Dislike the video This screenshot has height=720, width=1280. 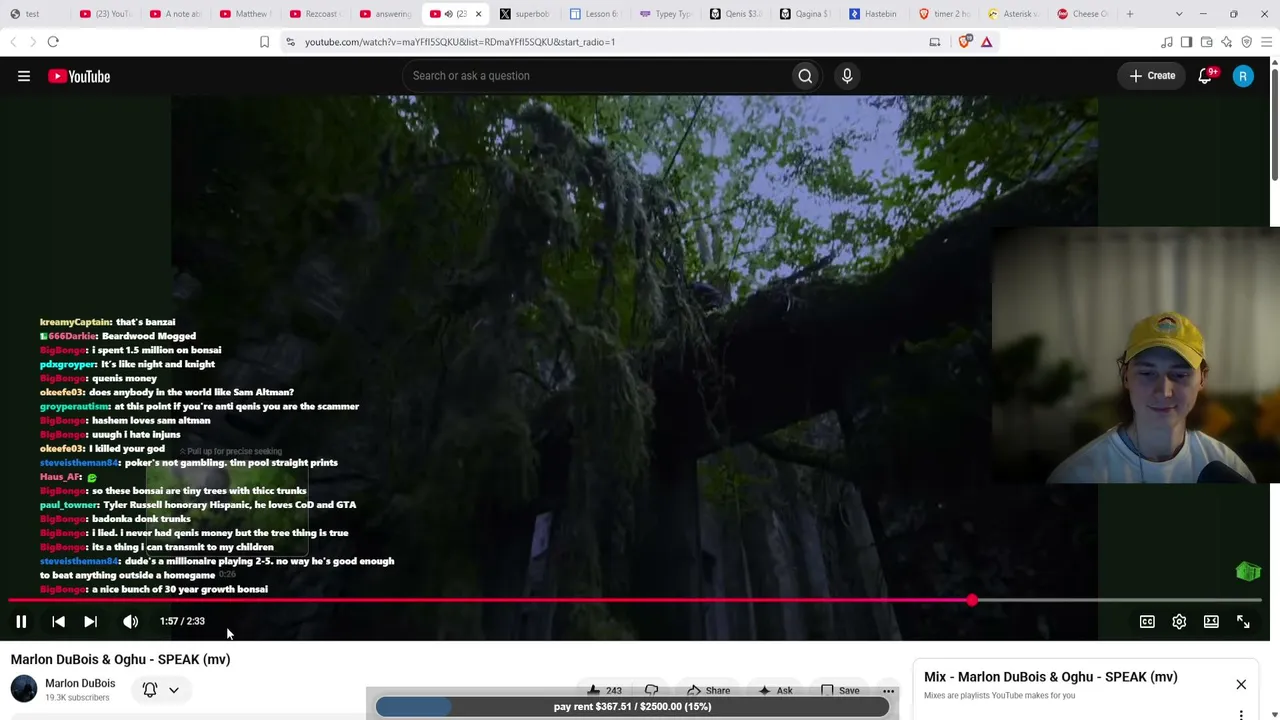652,690
